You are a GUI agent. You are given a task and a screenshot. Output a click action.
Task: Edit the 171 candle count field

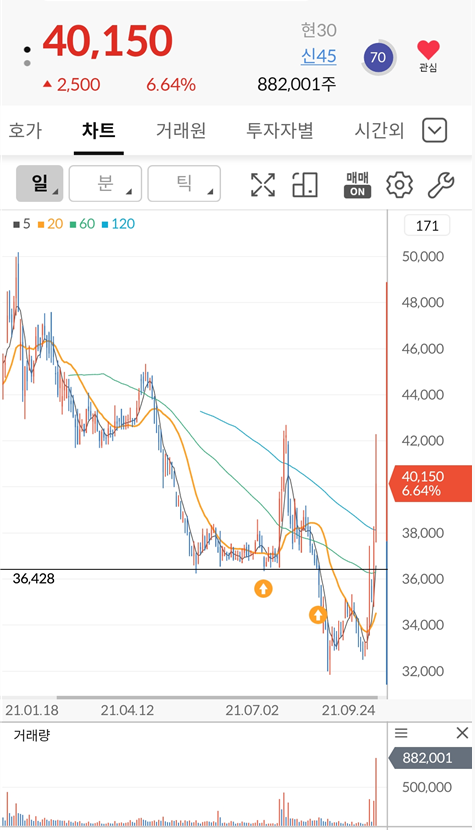(427, 226)
